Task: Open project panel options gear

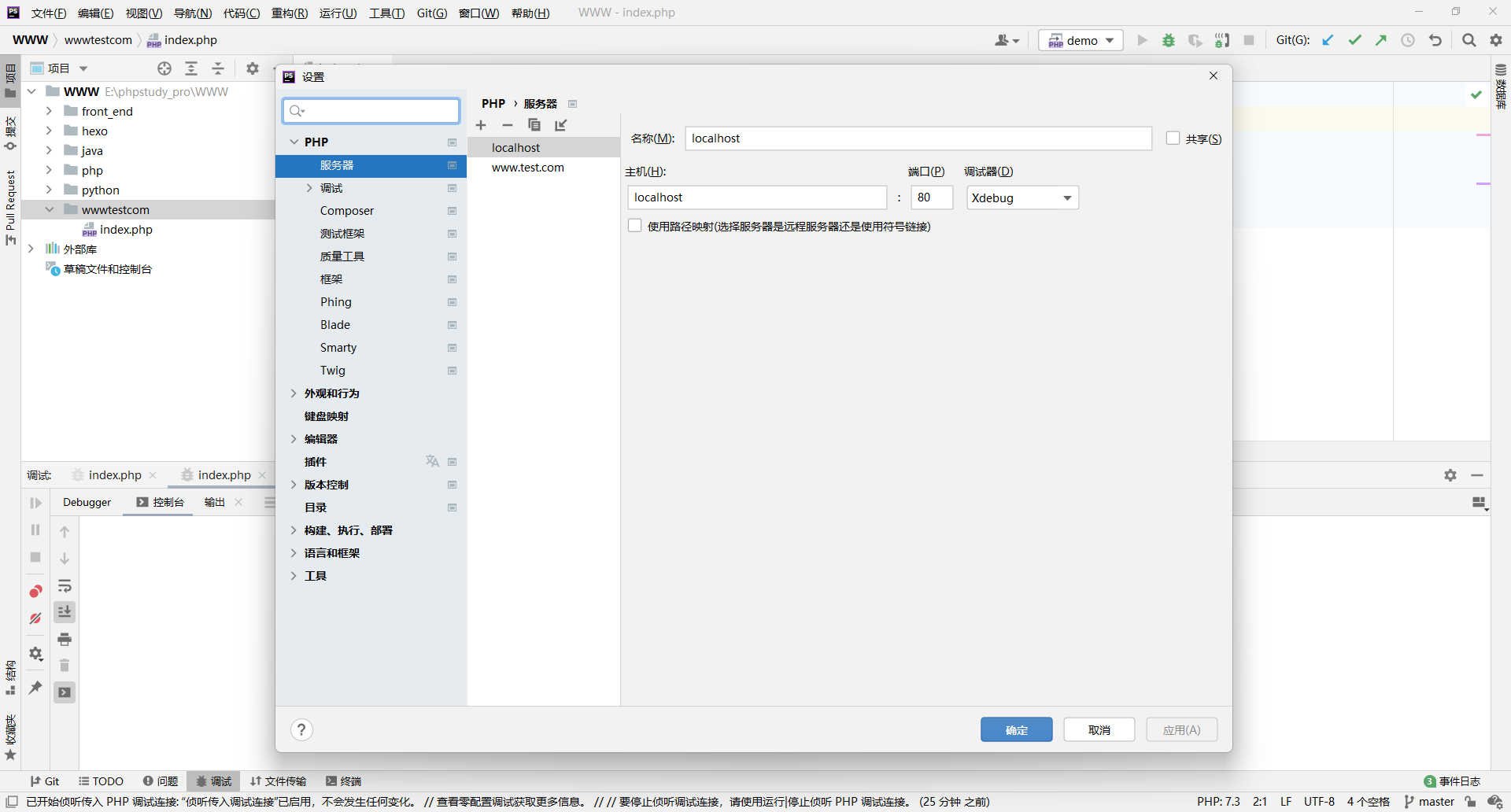Action: [253, 68]
